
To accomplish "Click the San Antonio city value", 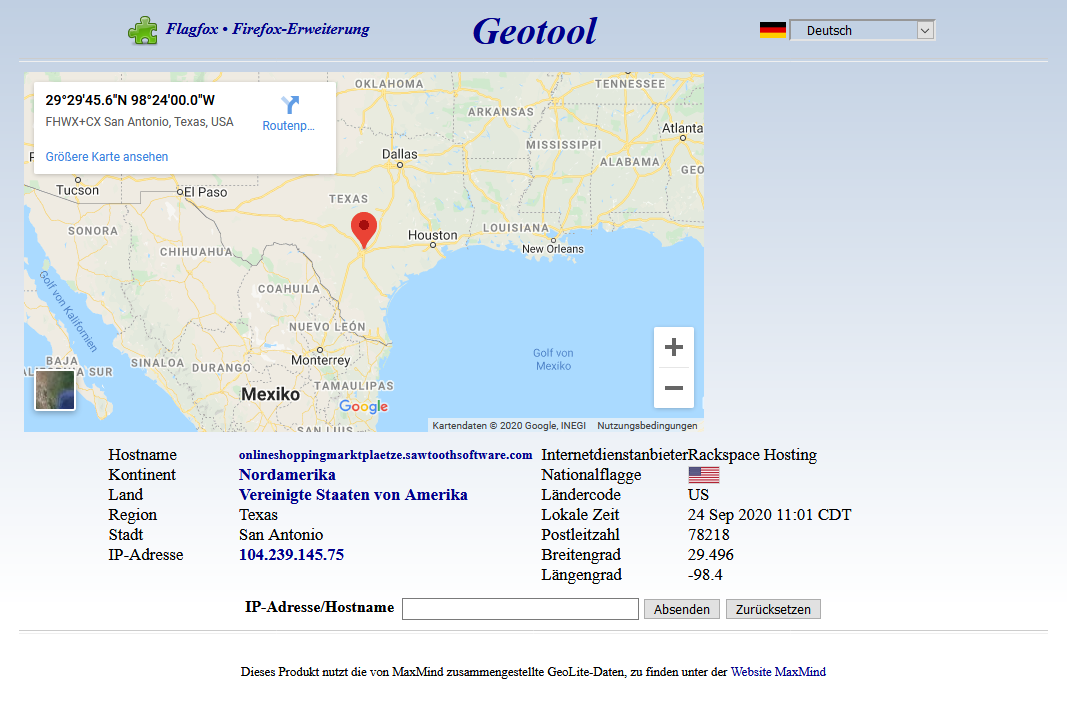I will click(281, 535).
